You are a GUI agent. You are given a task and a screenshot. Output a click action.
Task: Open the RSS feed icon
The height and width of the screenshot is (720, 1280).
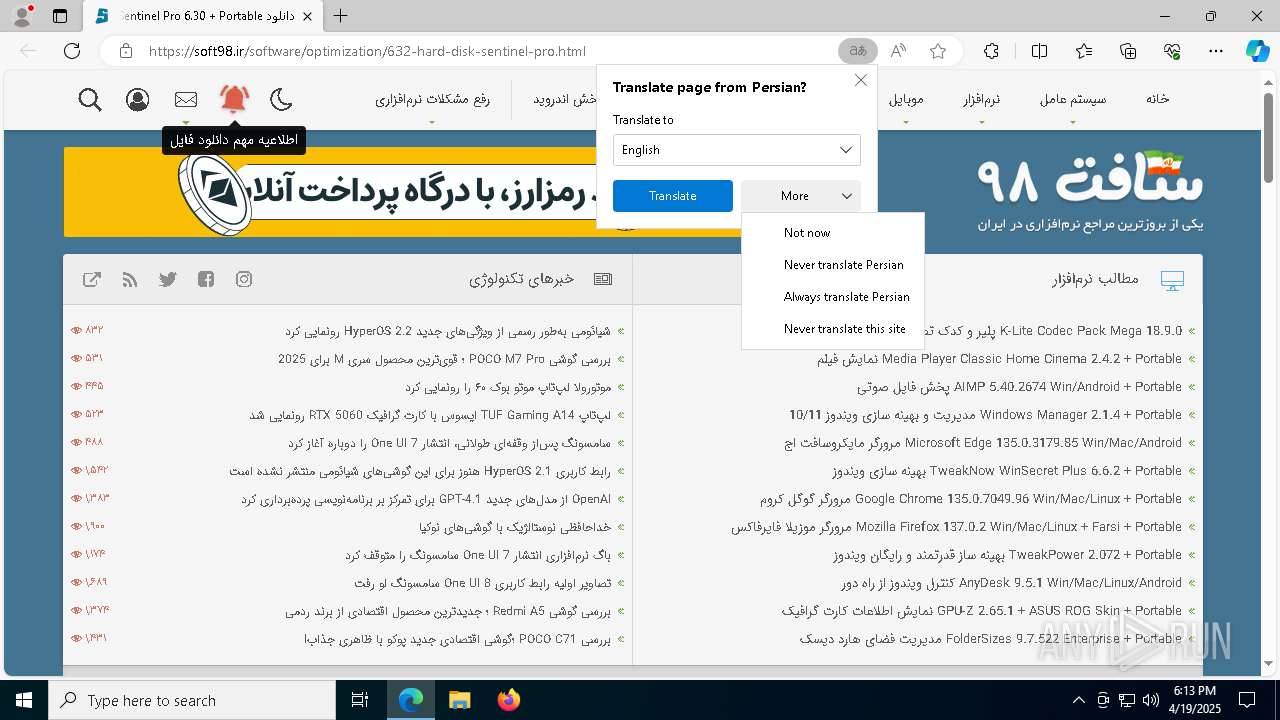pos(130,279)
